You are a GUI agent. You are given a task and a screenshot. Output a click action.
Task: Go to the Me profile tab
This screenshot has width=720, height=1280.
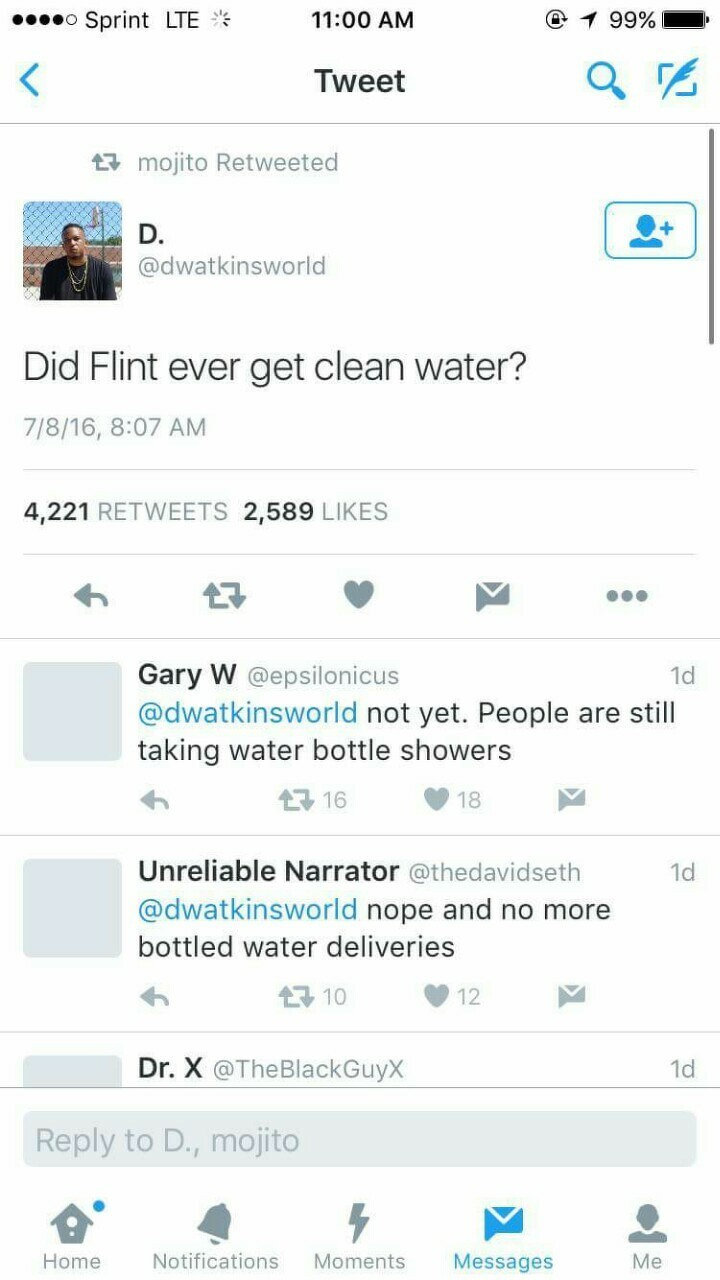pyautogui.click(x=647, y=1236)
